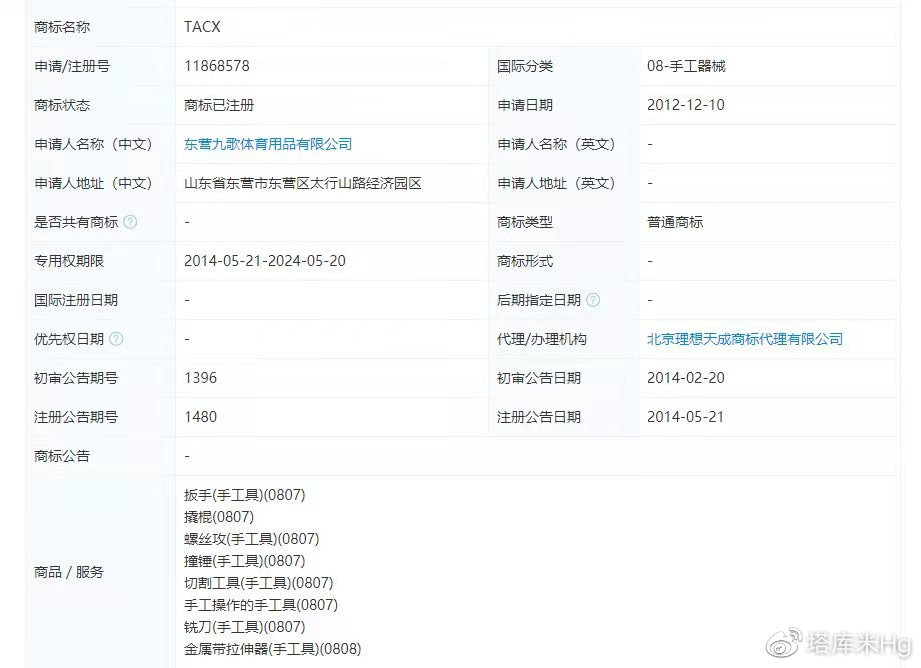Click international class value 08-手工器械
Viewport: 921px width, 668px height.
[x=686, y=66]
